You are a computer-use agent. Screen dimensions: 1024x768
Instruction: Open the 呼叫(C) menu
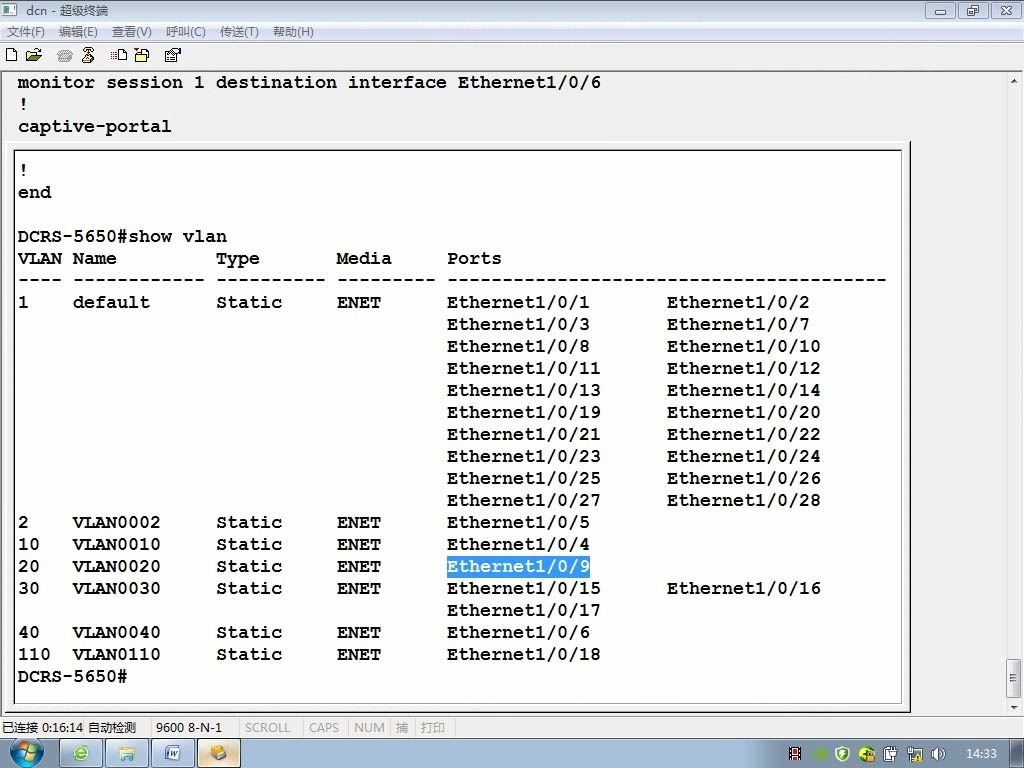click(x=185, y=31)
